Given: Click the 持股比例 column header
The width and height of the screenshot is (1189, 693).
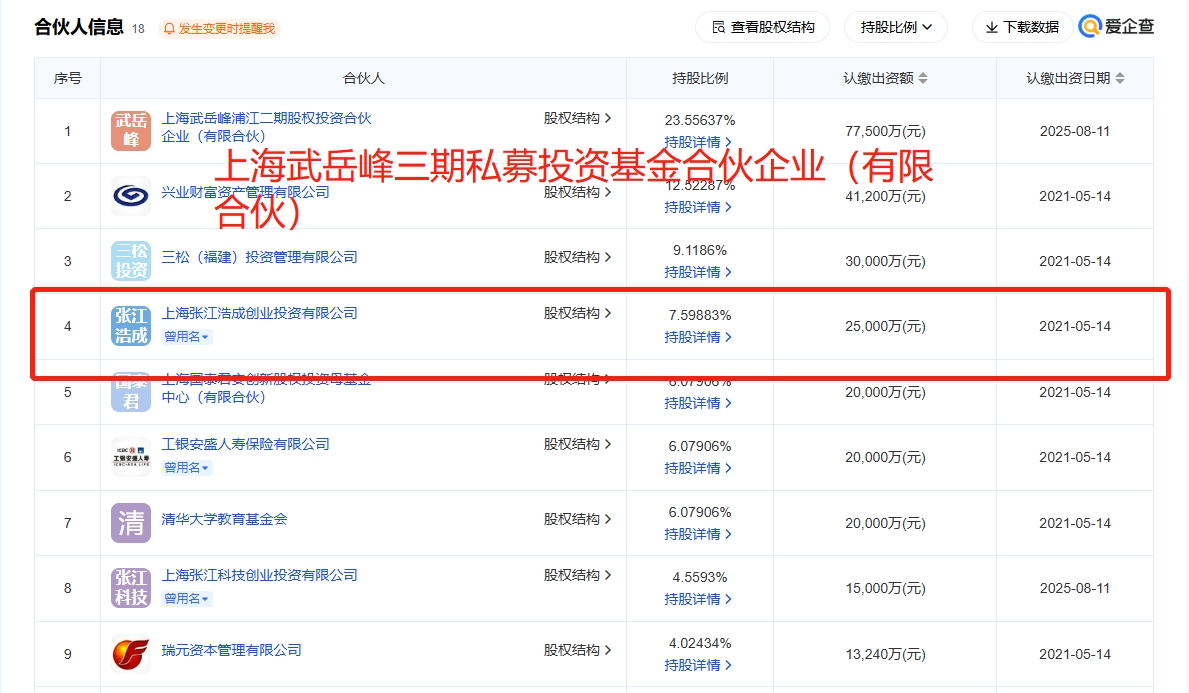Looking at the screenshot, I should [x=700, y=78].
